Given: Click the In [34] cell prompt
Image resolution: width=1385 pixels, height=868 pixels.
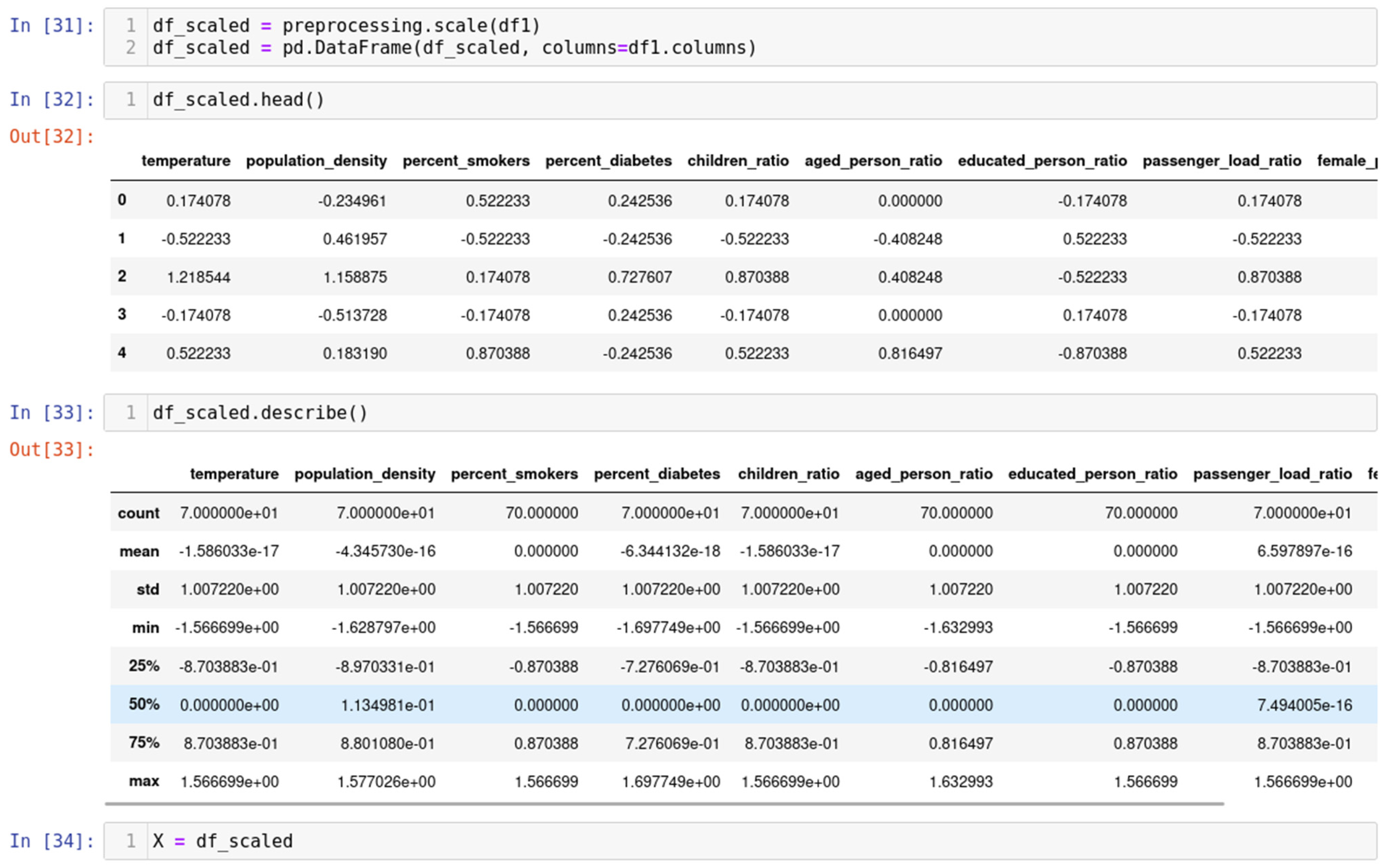Looking at the screenshot, I should pyautogui.click(x=52, y=841).
